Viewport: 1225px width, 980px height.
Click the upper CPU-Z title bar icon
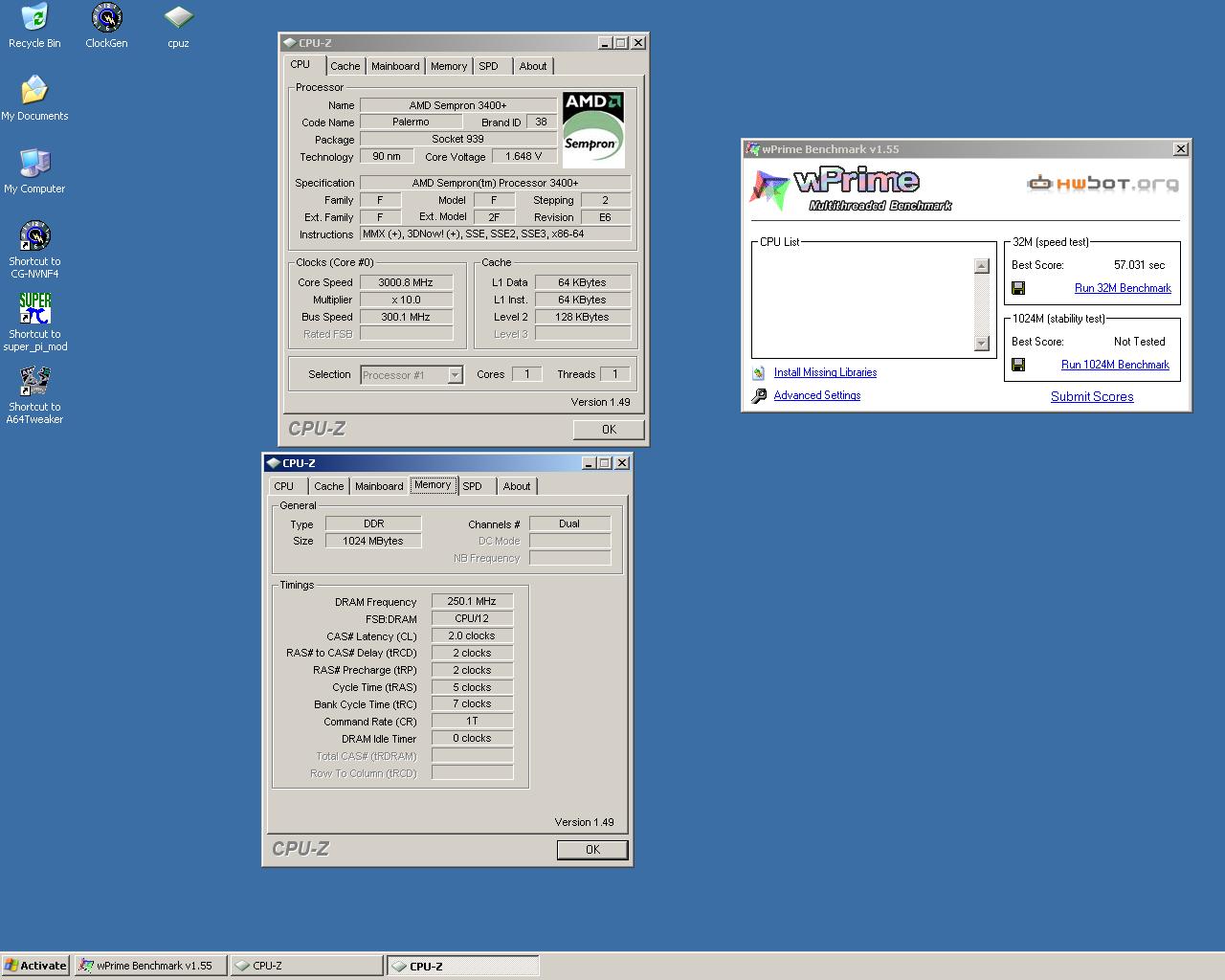[289, 42]
